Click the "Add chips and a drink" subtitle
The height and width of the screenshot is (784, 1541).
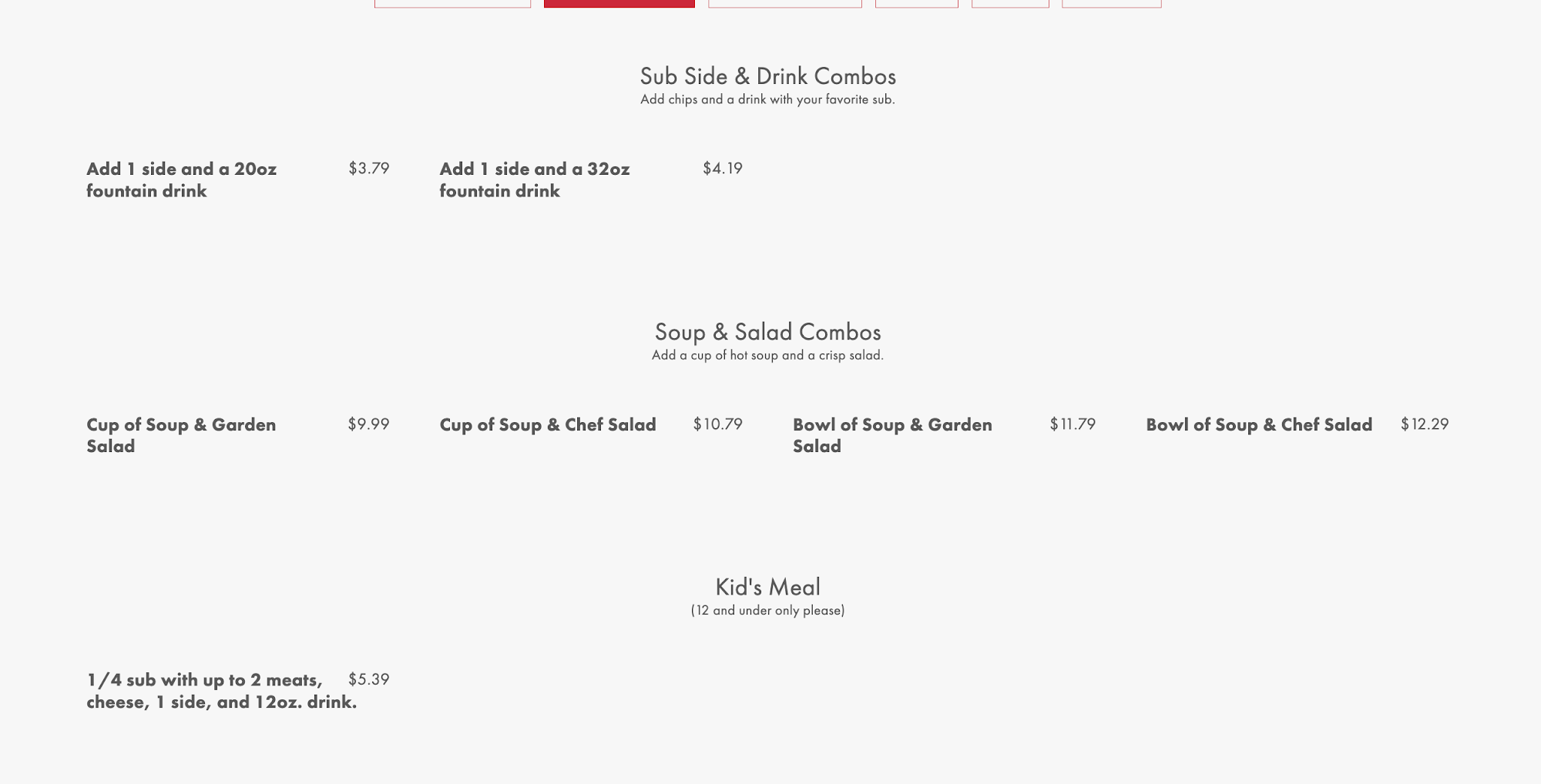tap(768, 99)
